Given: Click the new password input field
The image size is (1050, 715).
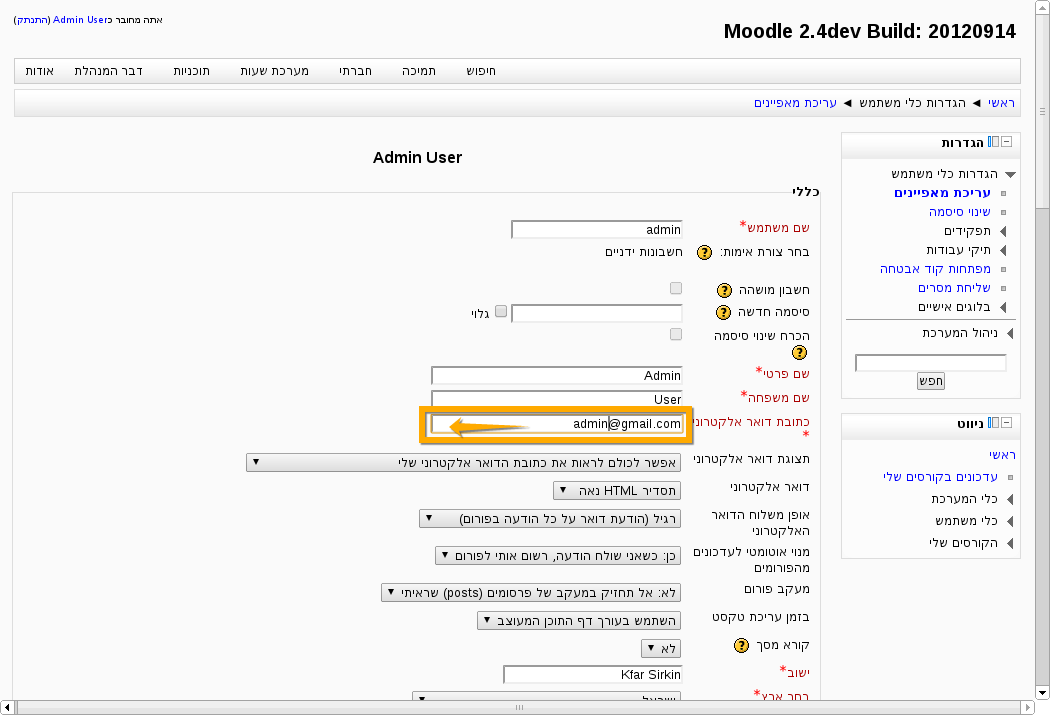Looking at the screenshot, I should (597, 313).
